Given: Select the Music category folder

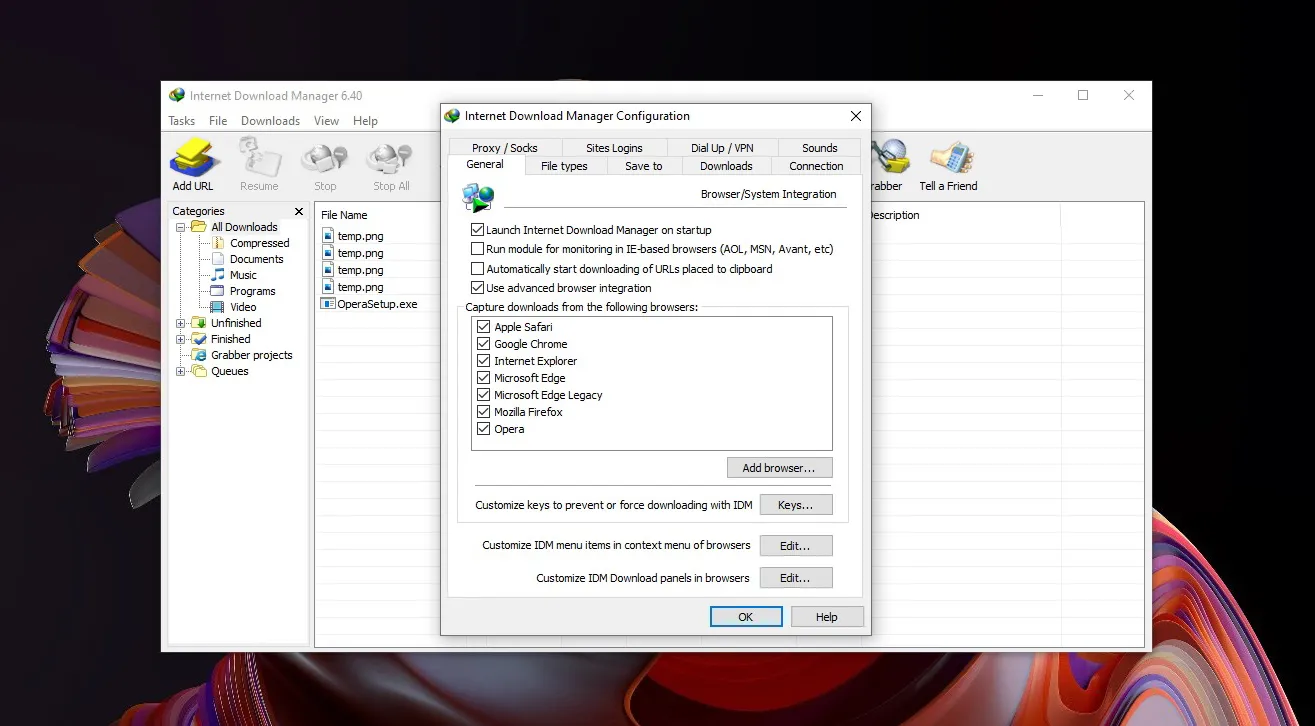Looking at the screenshot, I should [243, 275].
